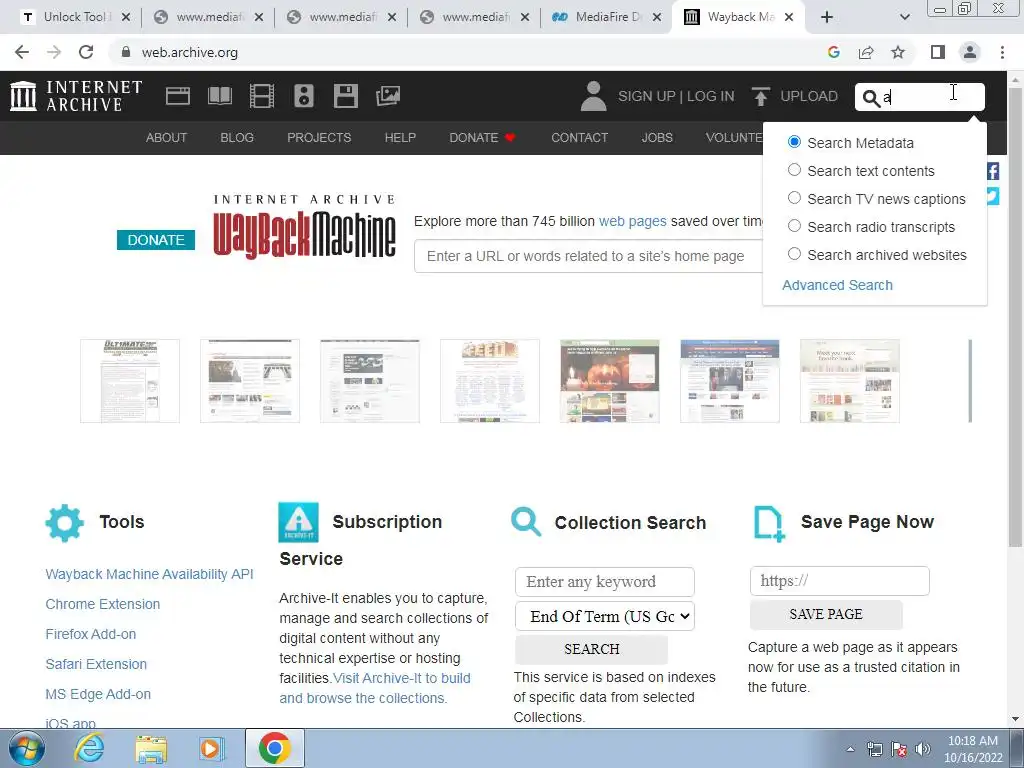Show hidden tray icons arrow
Viewport: 1024px width, 768px height.
[x=850, y=749]
